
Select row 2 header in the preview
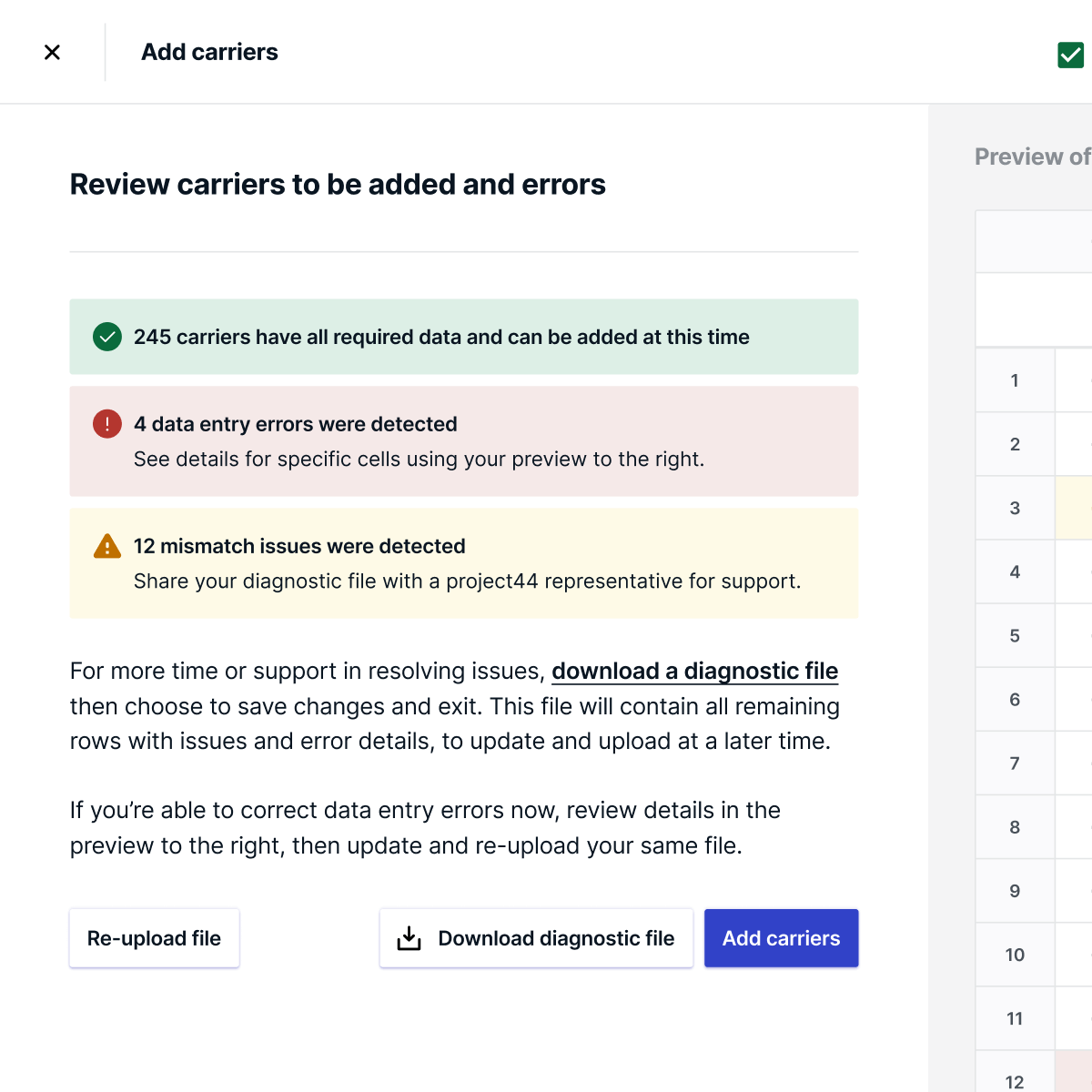coord(1015,444)
